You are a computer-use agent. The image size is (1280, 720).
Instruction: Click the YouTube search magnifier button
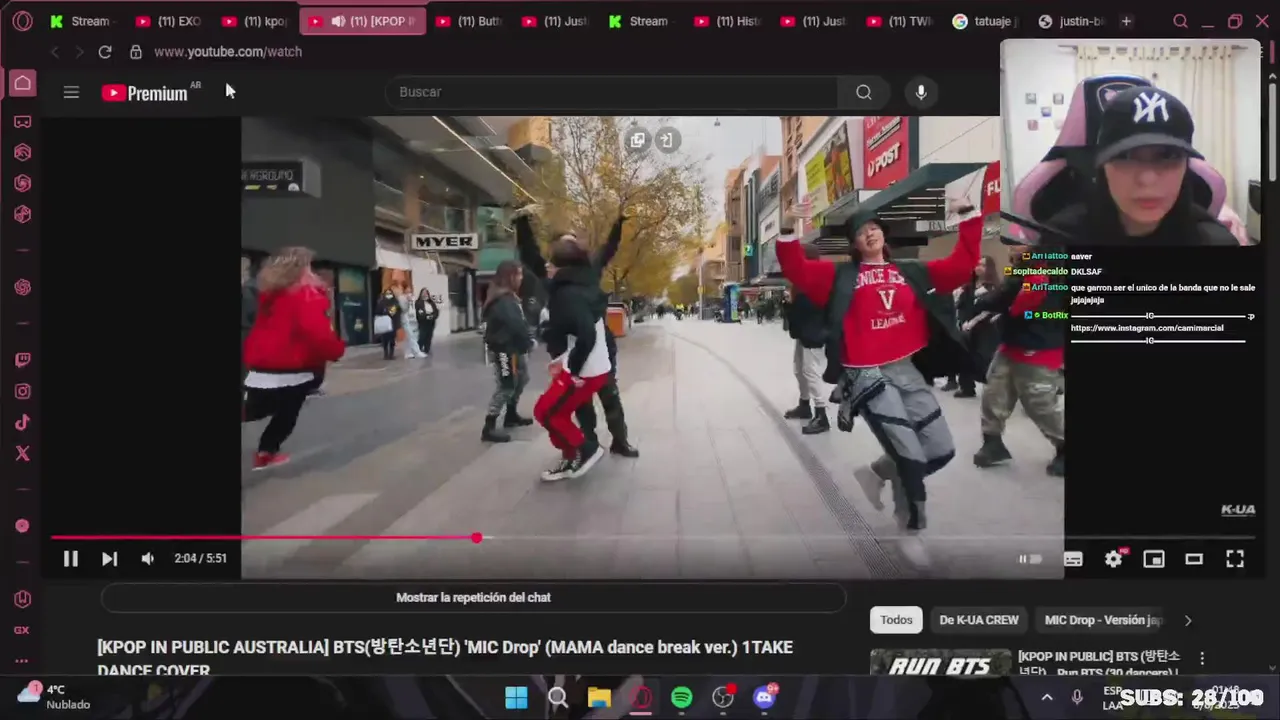click(864, 92)
